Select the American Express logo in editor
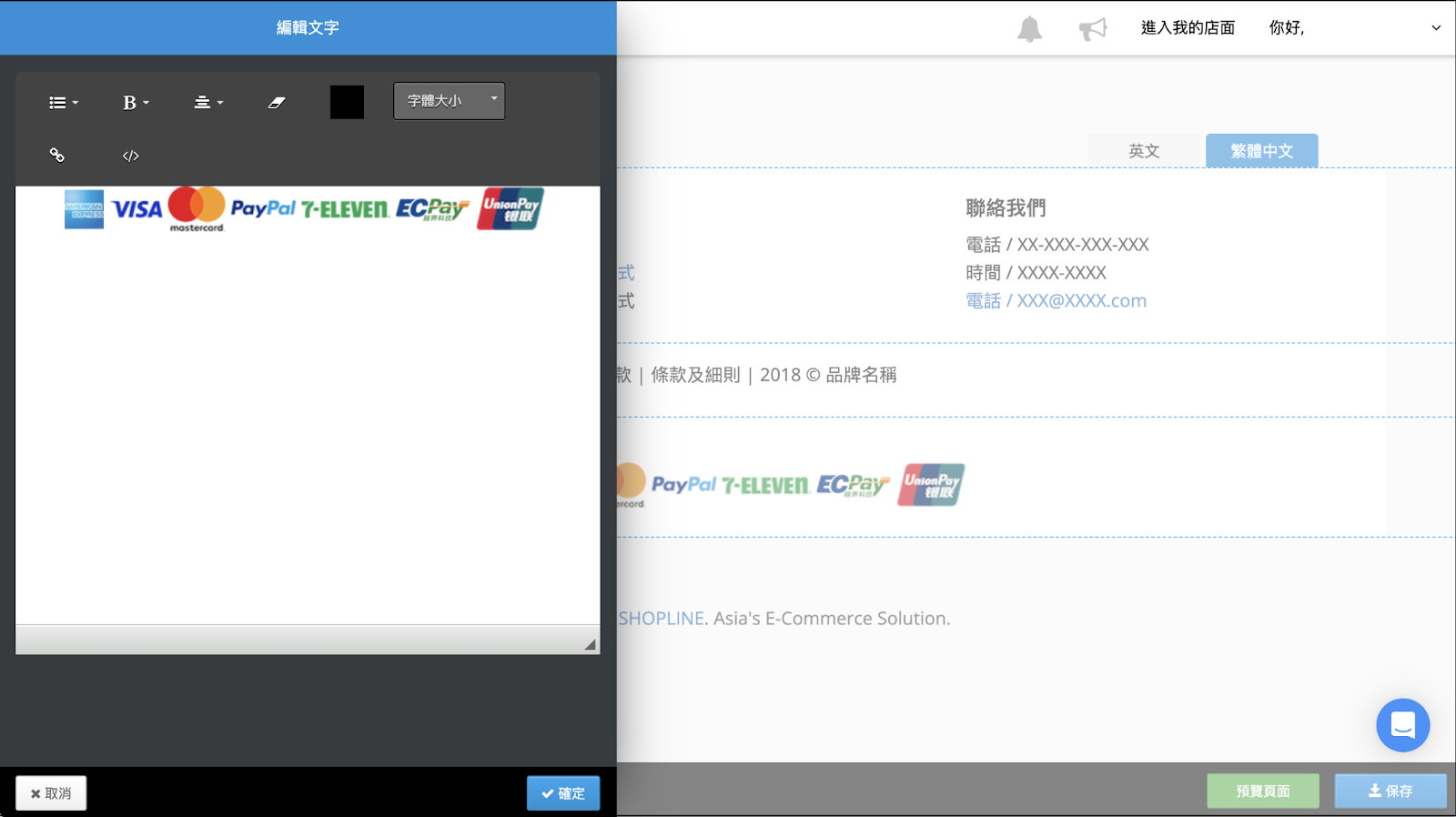 point(84,209)
